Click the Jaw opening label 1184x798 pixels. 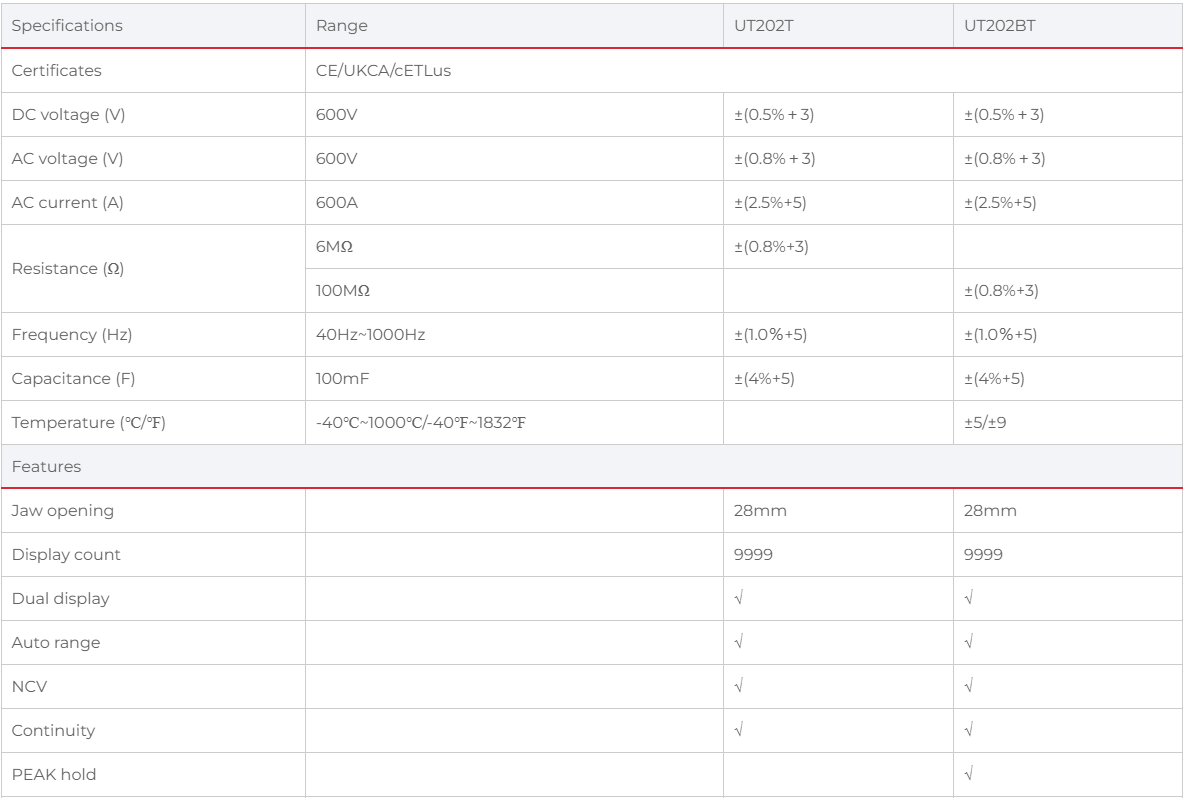tap(63, 510)
